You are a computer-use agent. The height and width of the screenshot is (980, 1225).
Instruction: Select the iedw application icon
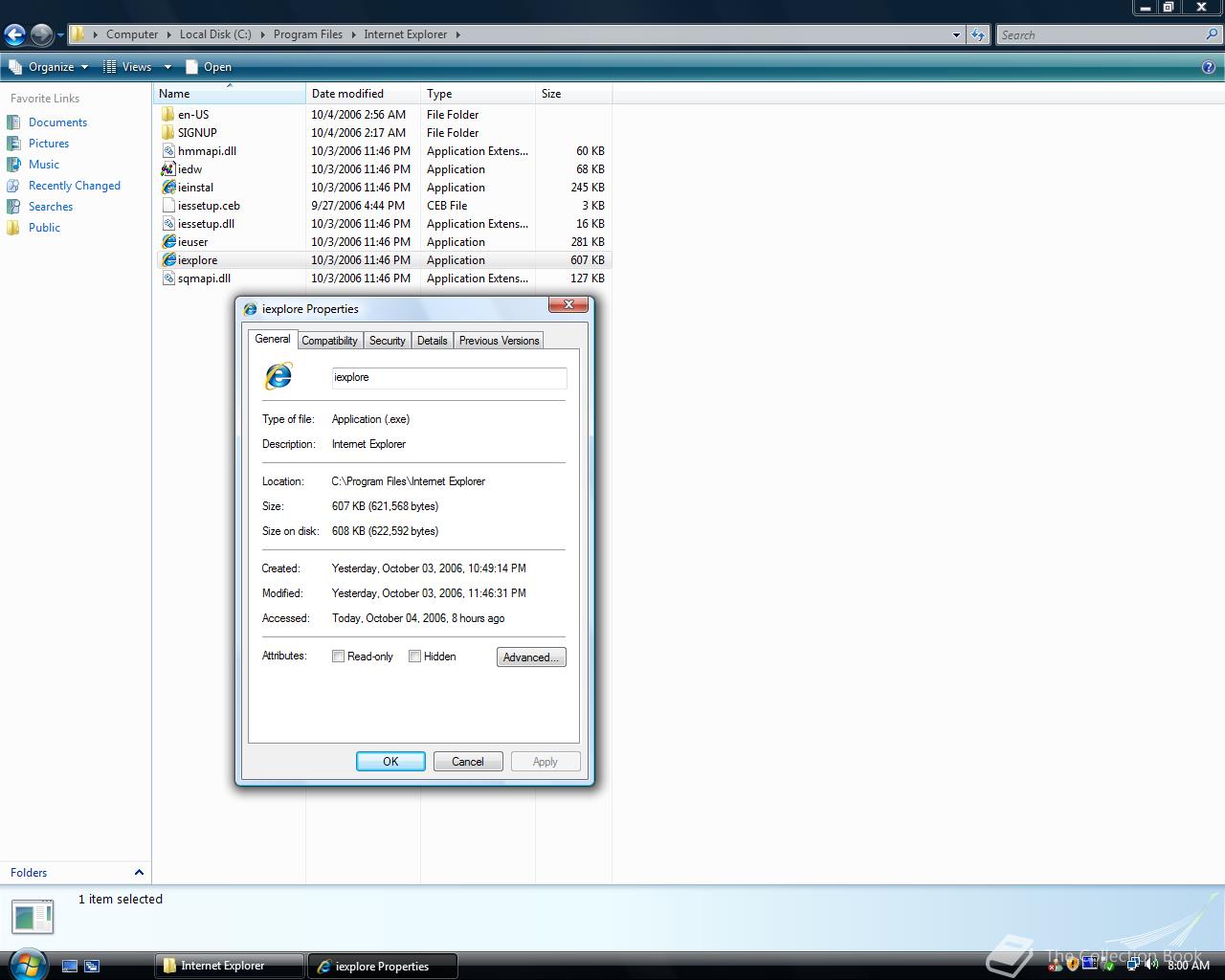point(168,168)
